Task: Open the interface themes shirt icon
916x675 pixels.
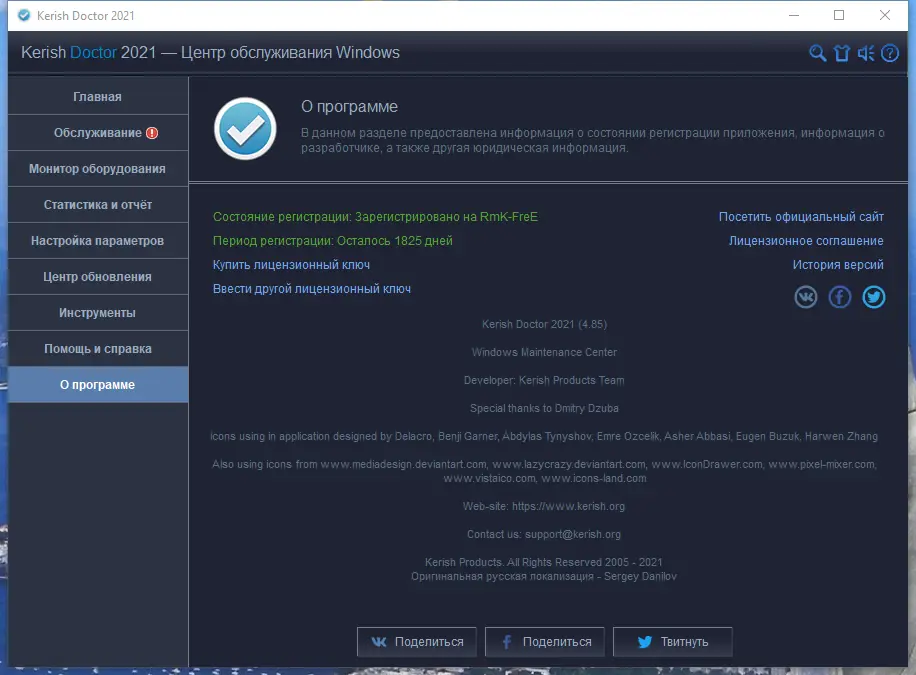Action: (x=841, y=53)
